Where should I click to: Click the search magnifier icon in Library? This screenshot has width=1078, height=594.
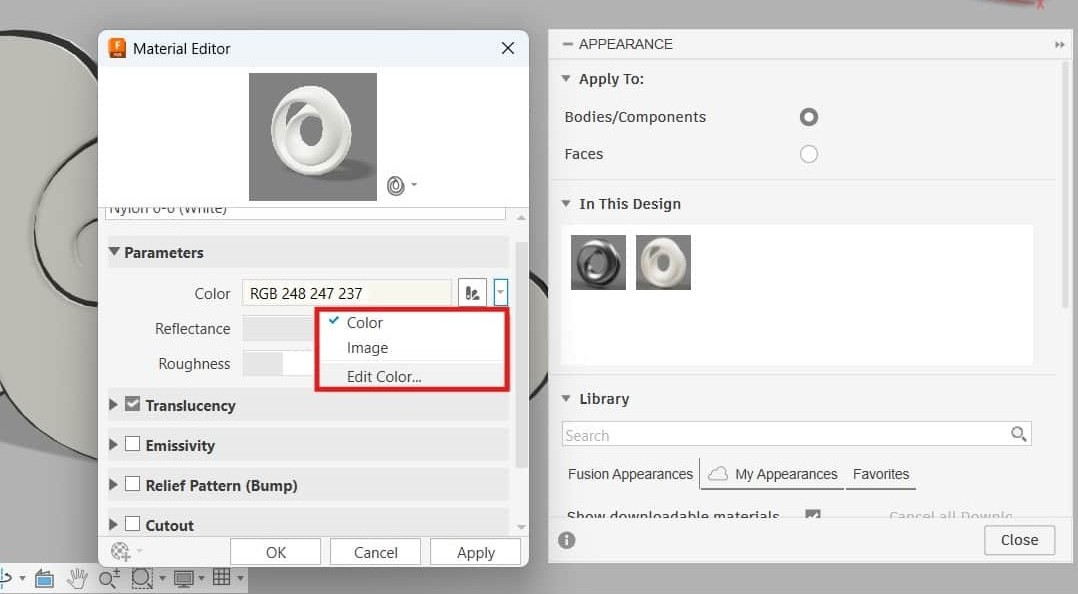pyautogui.click(x=1018, y=434)
